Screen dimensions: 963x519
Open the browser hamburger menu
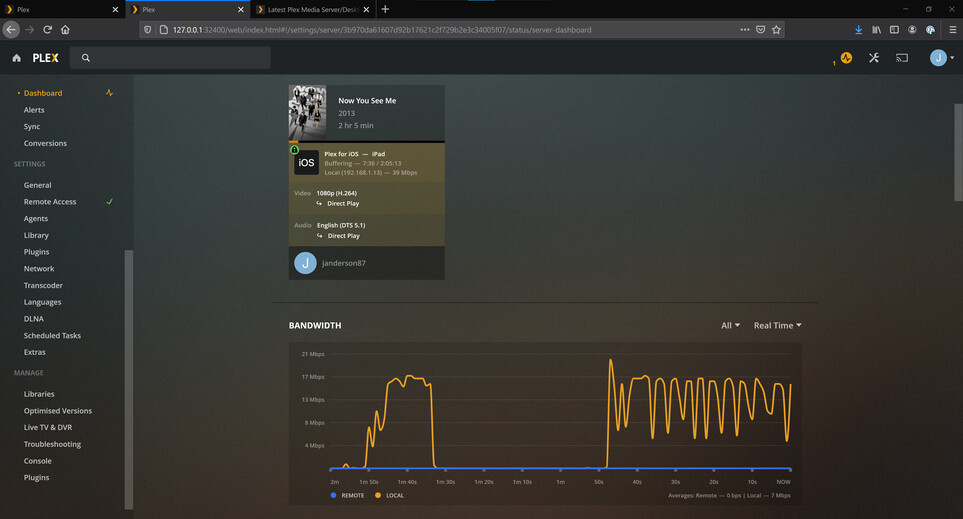(953, 29)
